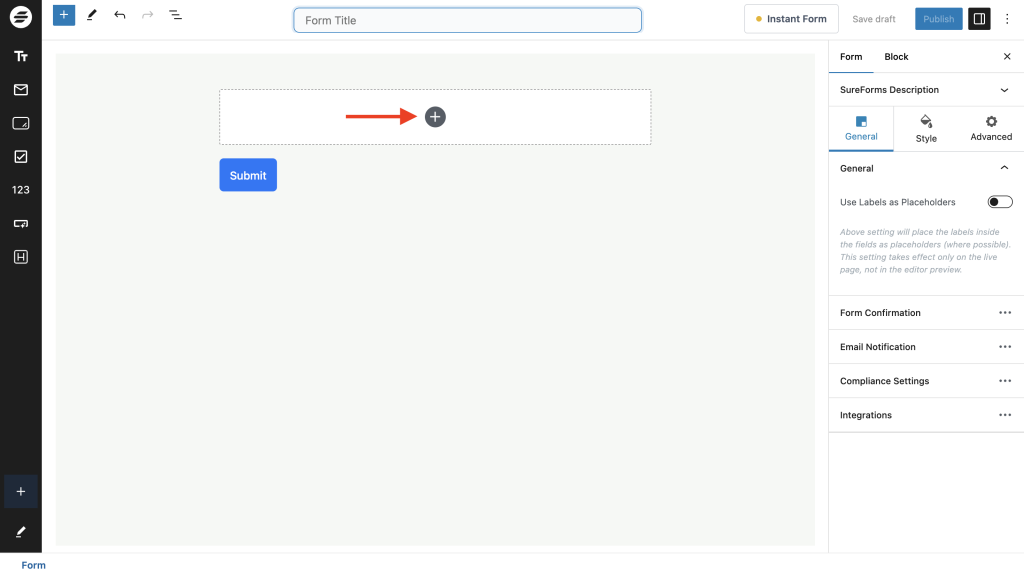Select the Text field icon in sidebar

20,56
